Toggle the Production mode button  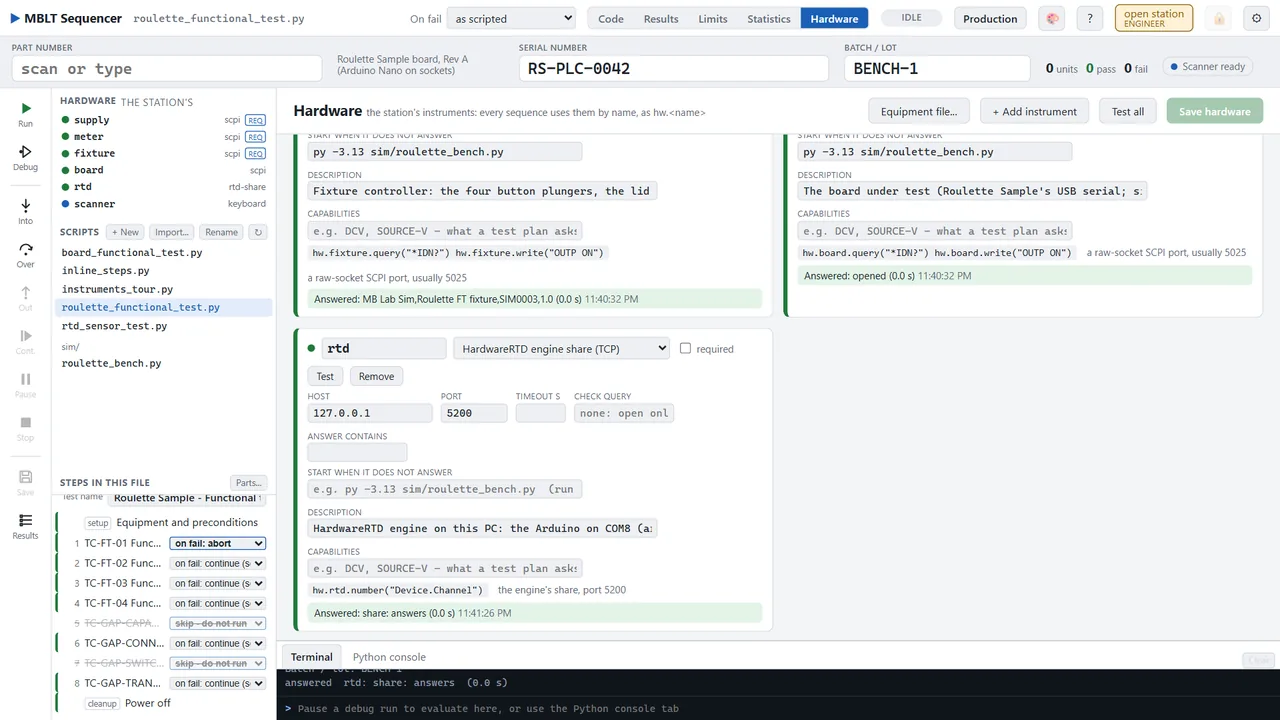[x=990, y=18]
